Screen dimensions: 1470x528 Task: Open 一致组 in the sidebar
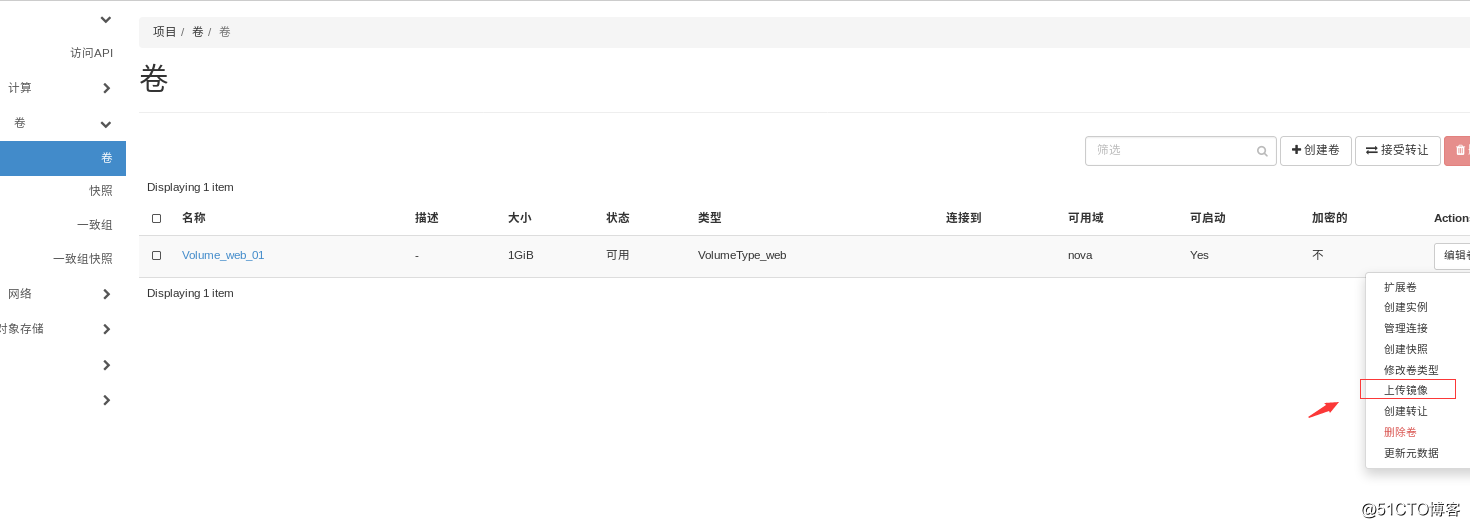95,225
